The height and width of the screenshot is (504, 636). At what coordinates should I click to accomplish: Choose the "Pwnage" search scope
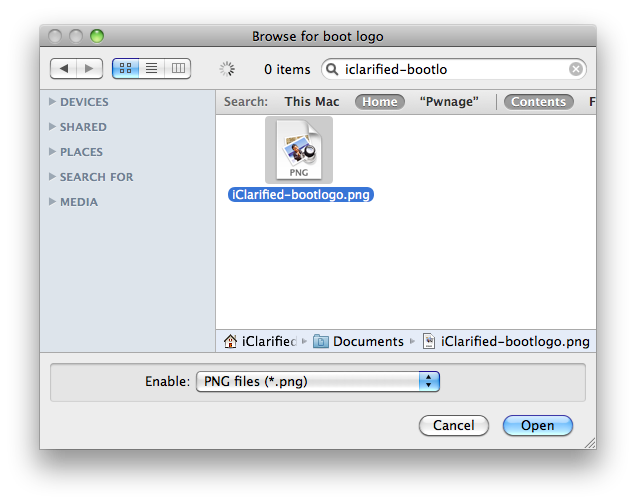click(450, 102)
